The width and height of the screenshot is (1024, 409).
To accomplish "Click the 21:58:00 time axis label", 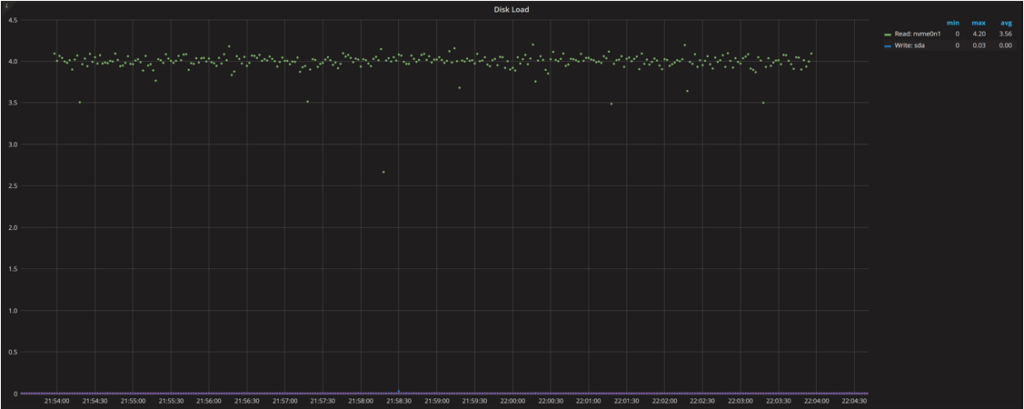I will pos(360,401).
